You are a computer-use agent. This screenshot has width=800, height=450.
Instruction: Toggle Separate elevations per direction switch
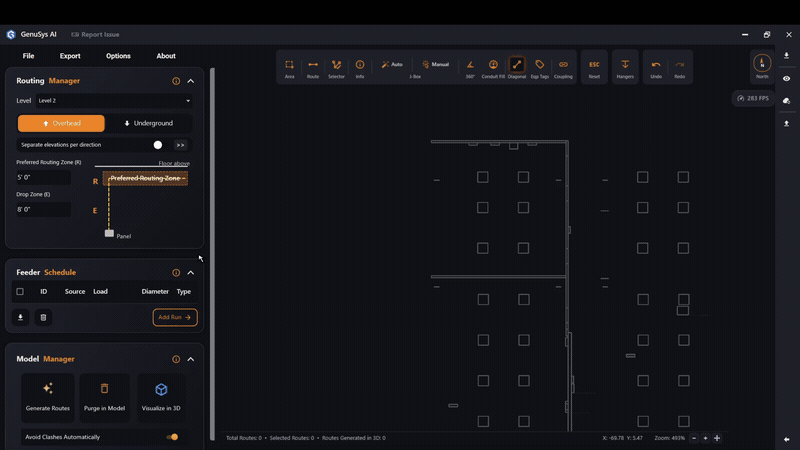(x=161, y=145)
